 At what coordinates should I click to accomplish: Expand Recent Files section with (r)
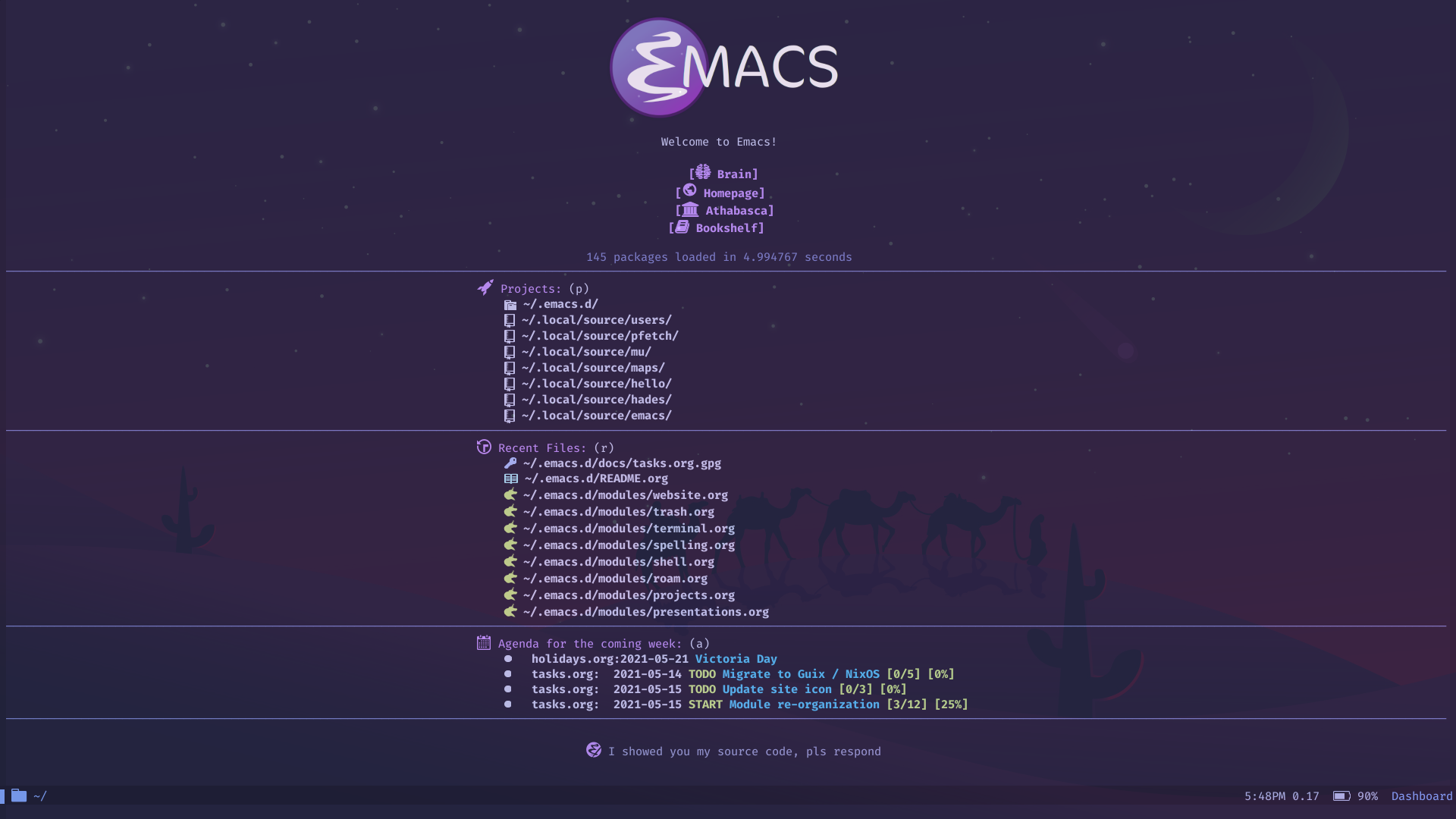544,448
